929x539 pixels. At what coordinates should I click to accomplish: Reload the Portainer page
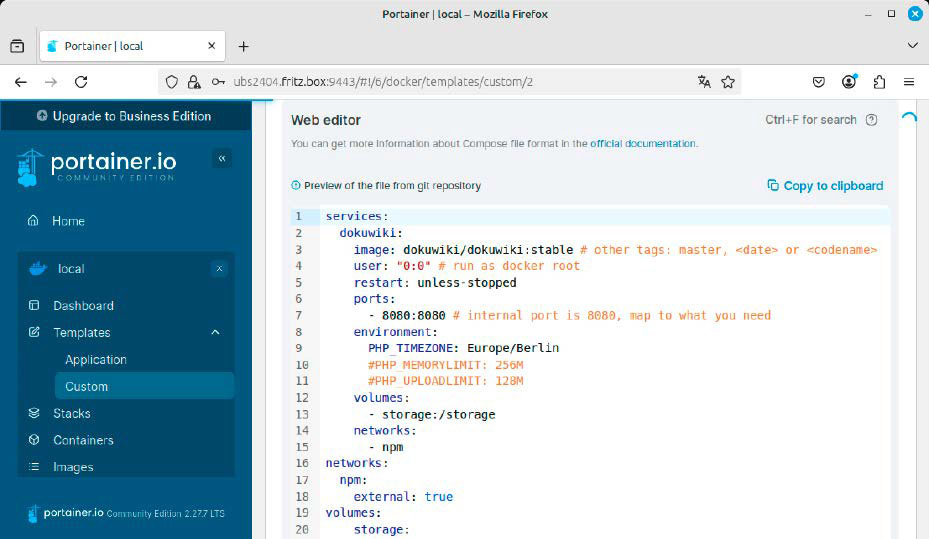tap(81, 82)
